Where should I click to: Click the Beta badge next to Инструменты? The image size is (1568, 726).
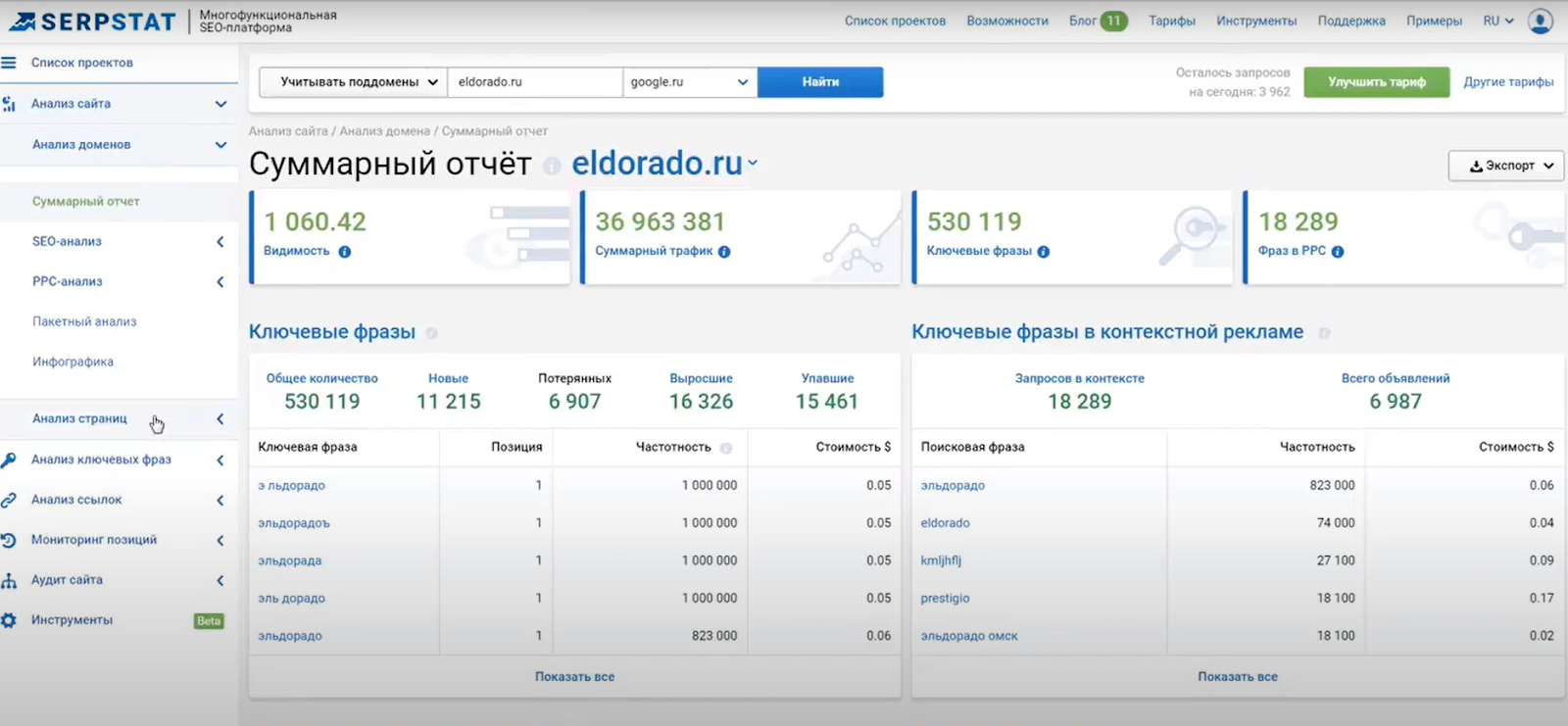point(209,620)
